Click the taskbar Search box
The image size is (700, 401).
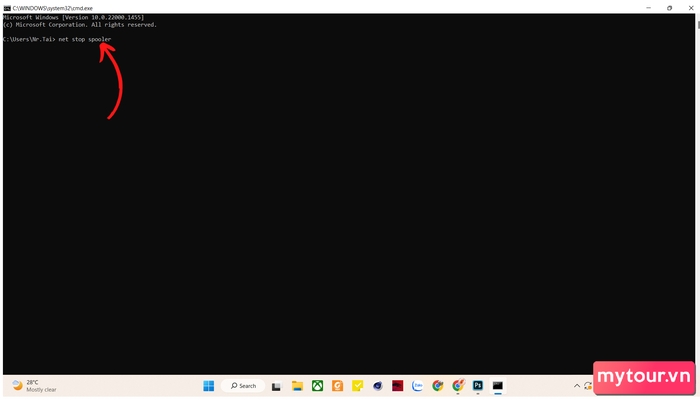243,386
